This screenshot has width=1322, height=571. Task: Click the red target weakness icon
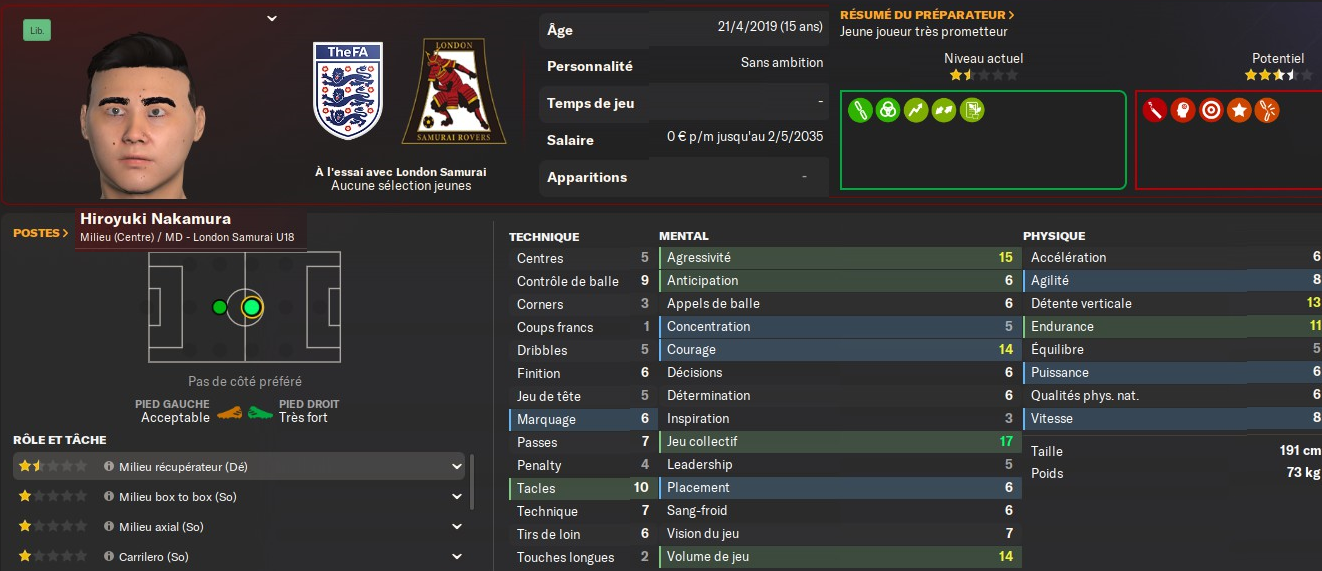[x=1211, y=110]
